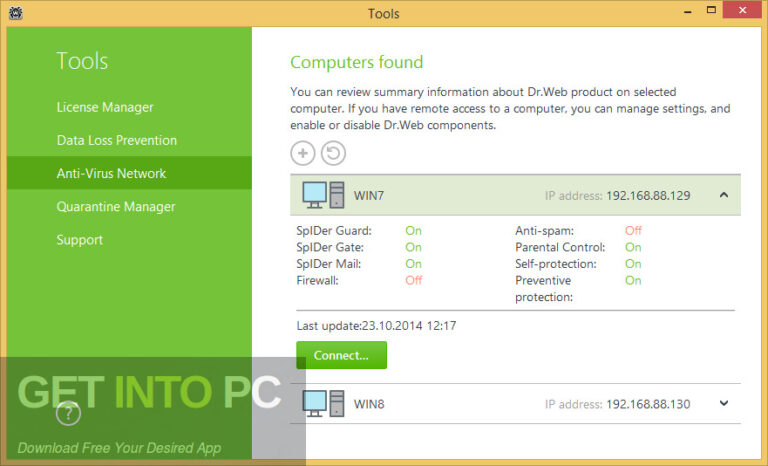Select Anti-Virus Network section
Screen dimensions: 768x466
pyautogui.click(x=129, y=173)
